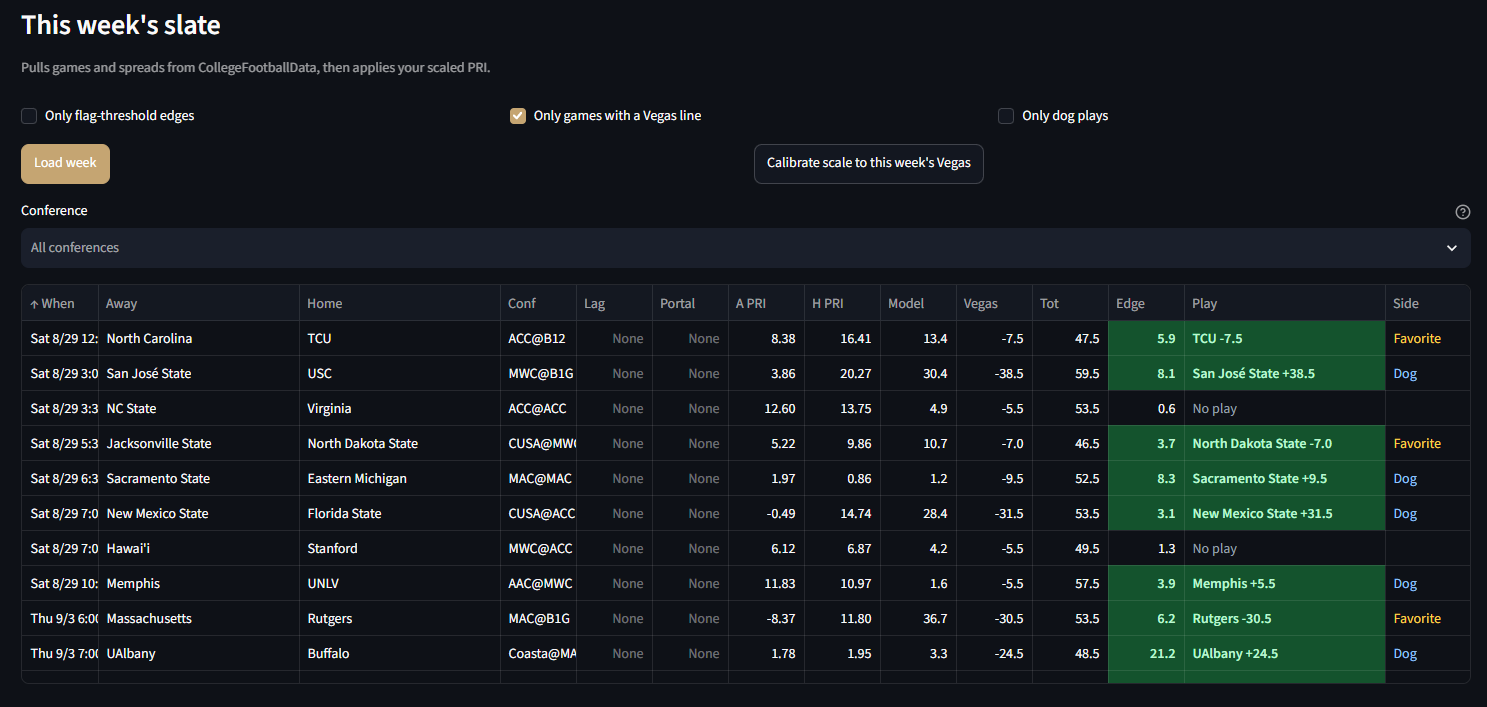
Task: Sort table by Edge column header
Action: [x=1146, y=304]
